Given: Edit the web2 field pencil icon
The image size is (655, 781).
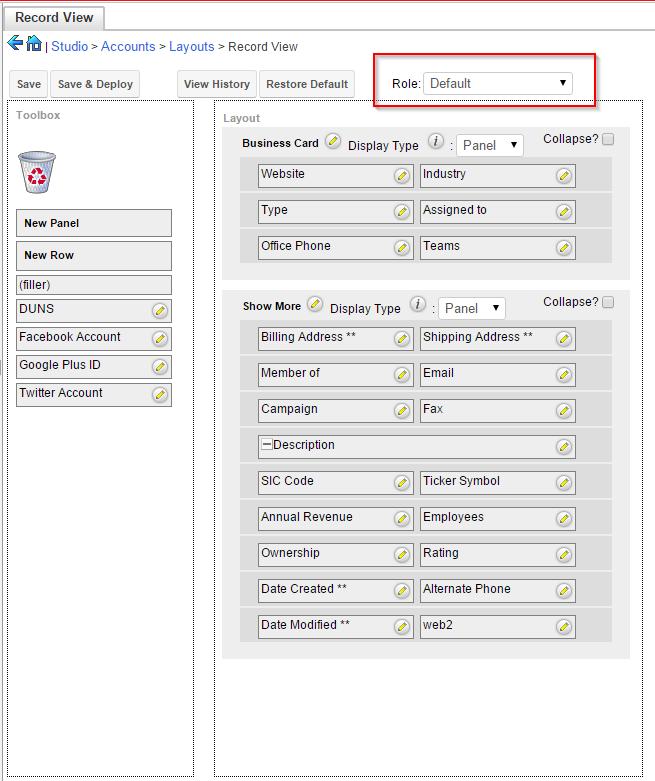Looking at the screenshot, I should click(x=564, y=627).
